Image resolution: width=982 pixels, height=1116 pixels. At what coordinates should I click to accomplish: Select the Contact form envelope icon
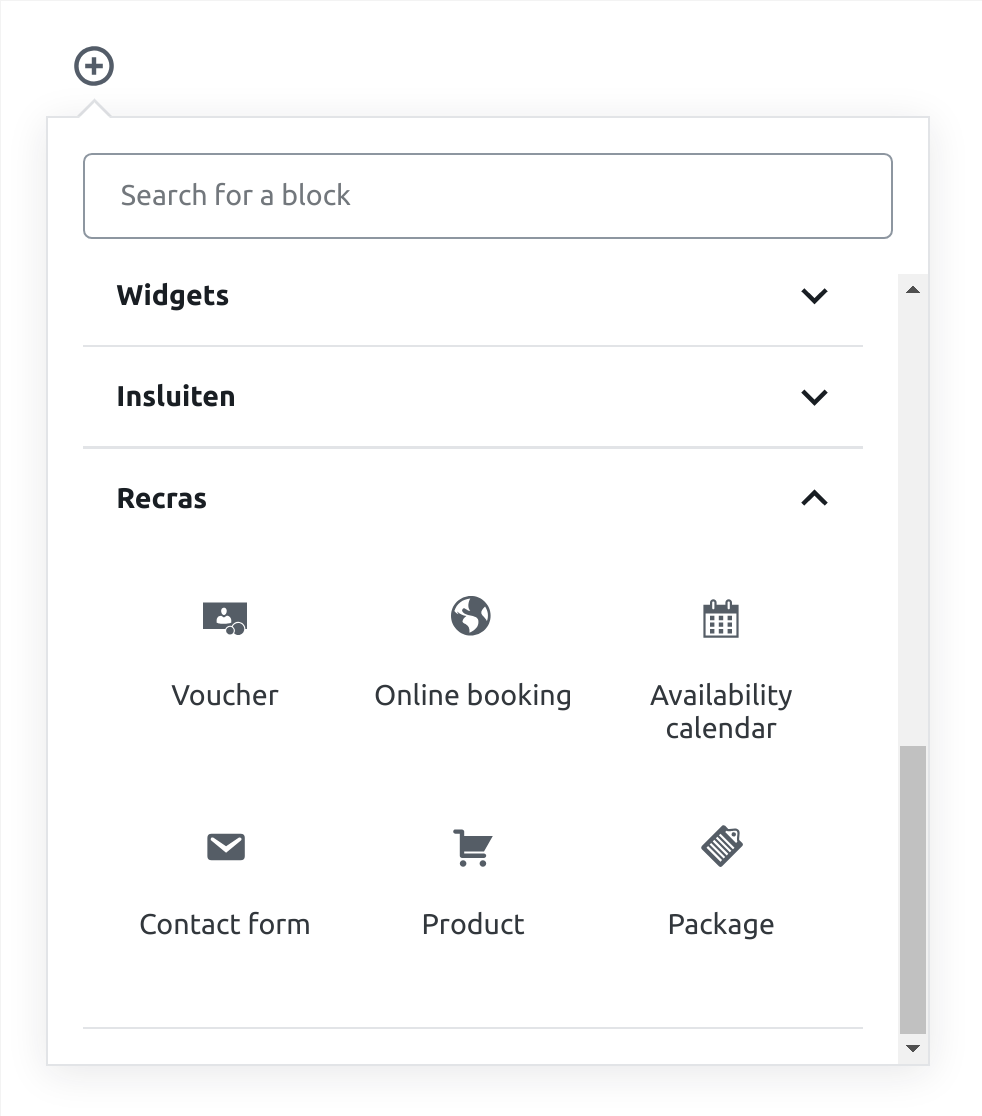[226, 847]
